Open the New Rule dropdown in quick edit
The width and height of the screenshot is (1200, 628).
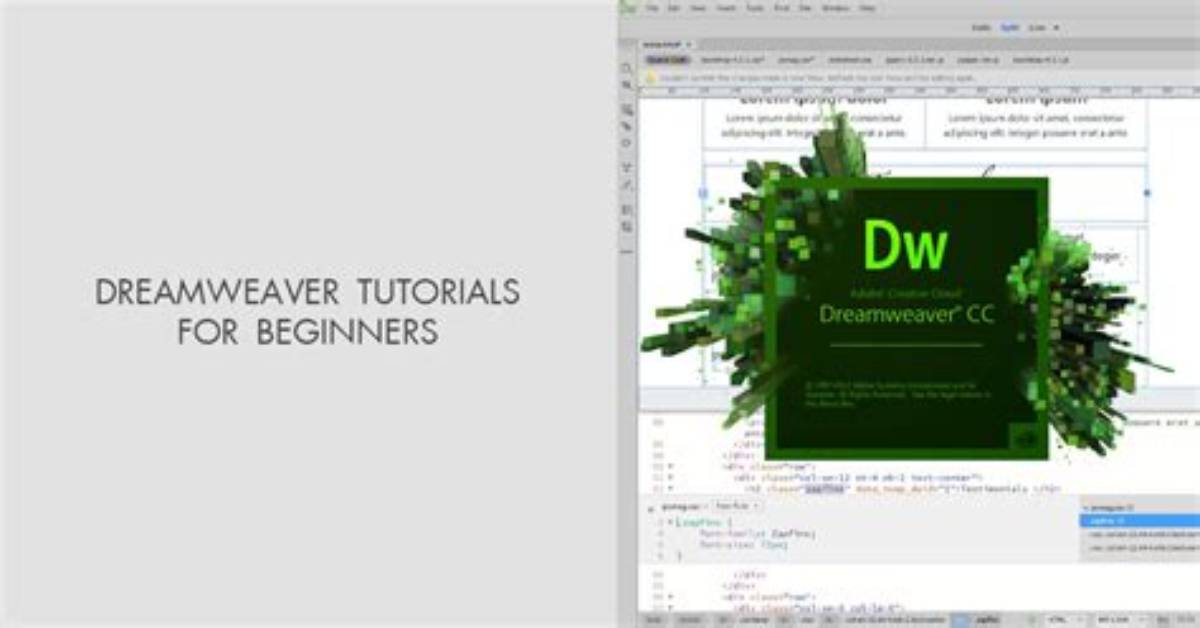click(736, 505)
